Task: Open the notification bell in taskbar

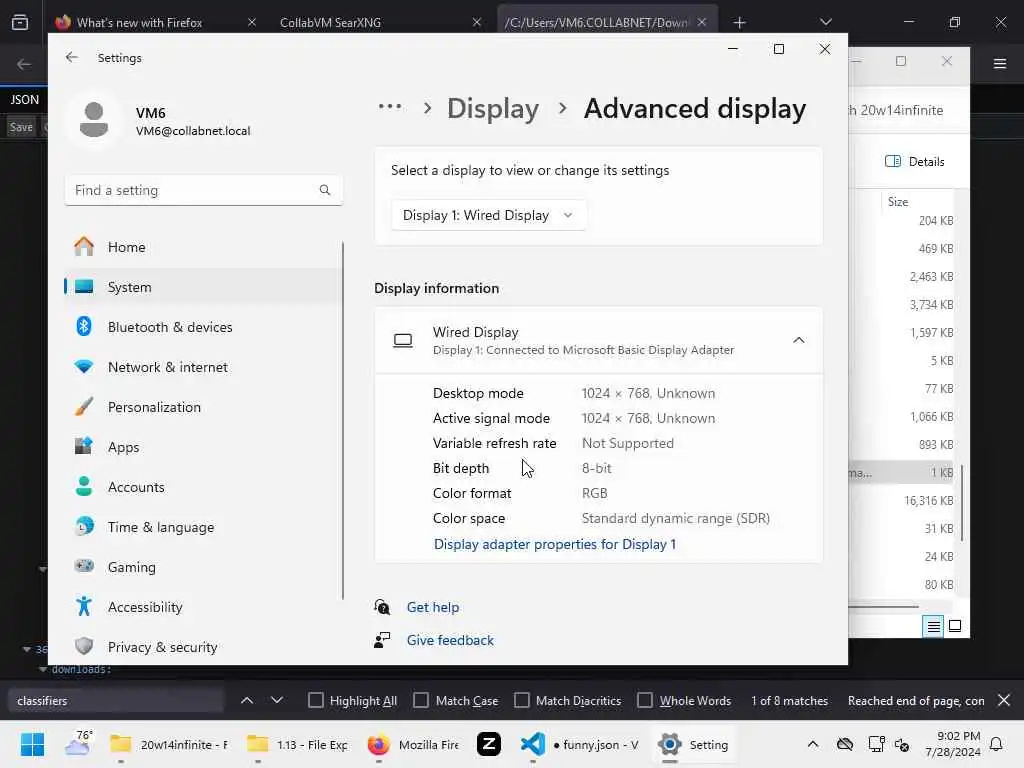Action: point(997,744)
